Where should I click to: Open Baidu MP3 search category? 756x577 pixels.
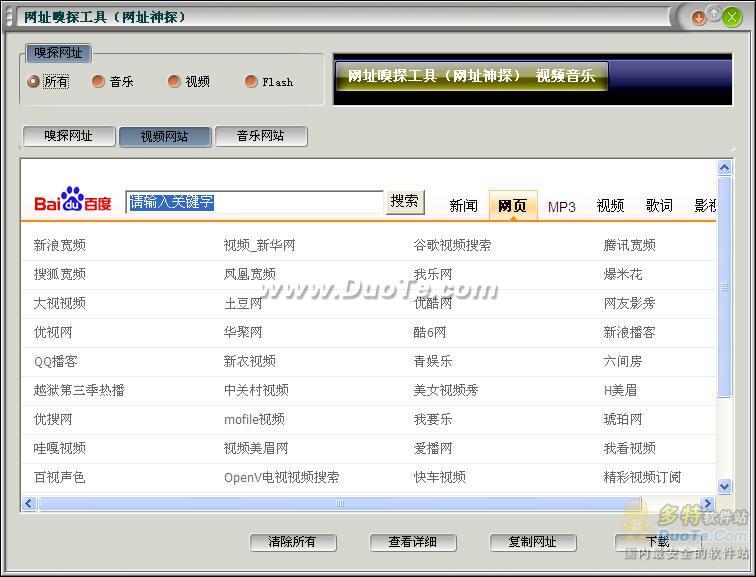point(562,207)
